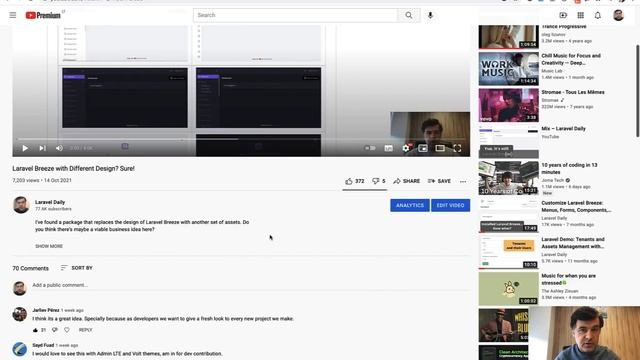Image resolution: width=640 pixels, height=360 pixels.
Task: Dislike Jarlen Pérez's comment
Action: click(x=55, y=330)
